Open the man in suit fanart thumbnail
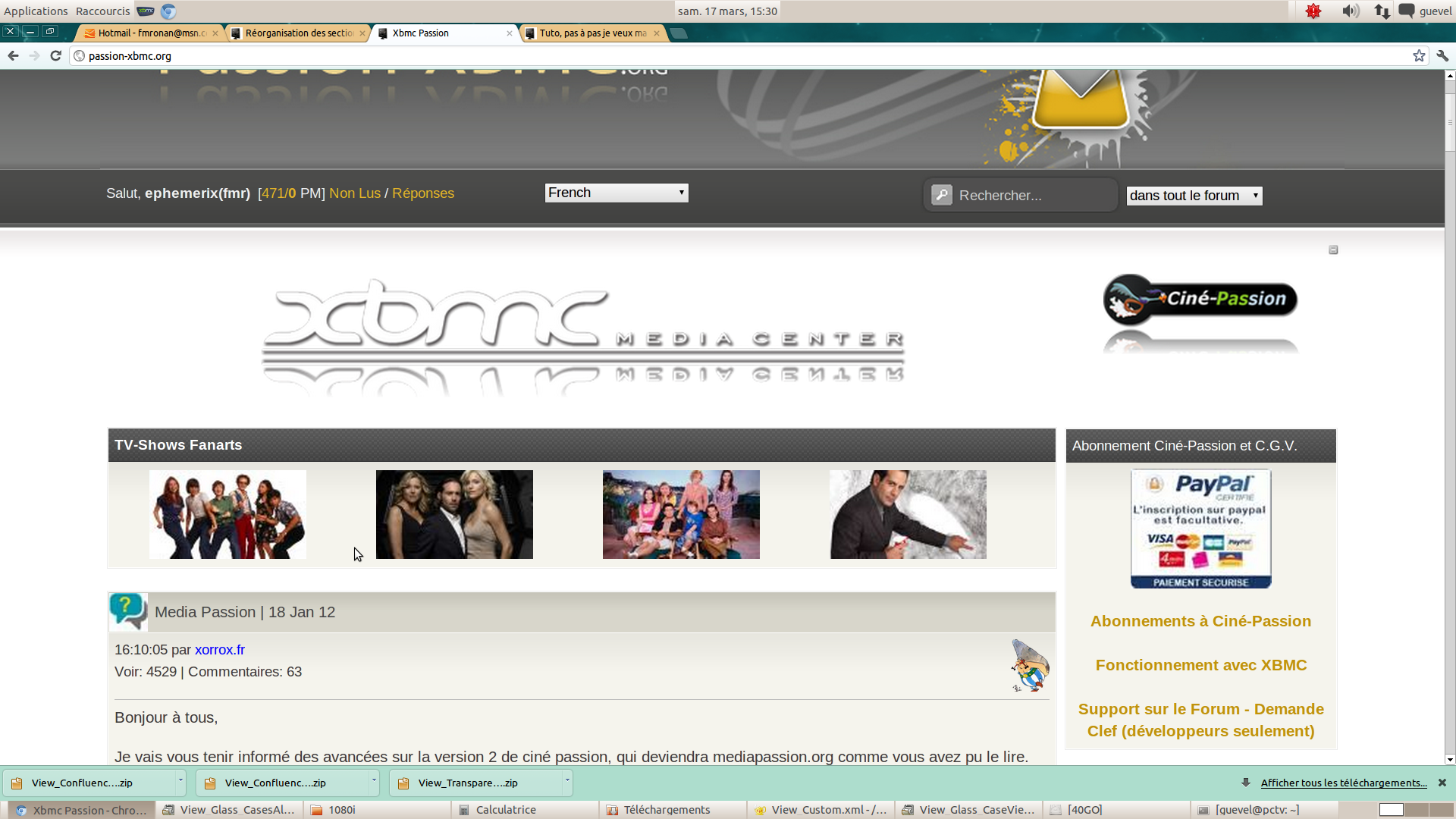The height and width of the screenshot is (819, 1456). point(908,514)
